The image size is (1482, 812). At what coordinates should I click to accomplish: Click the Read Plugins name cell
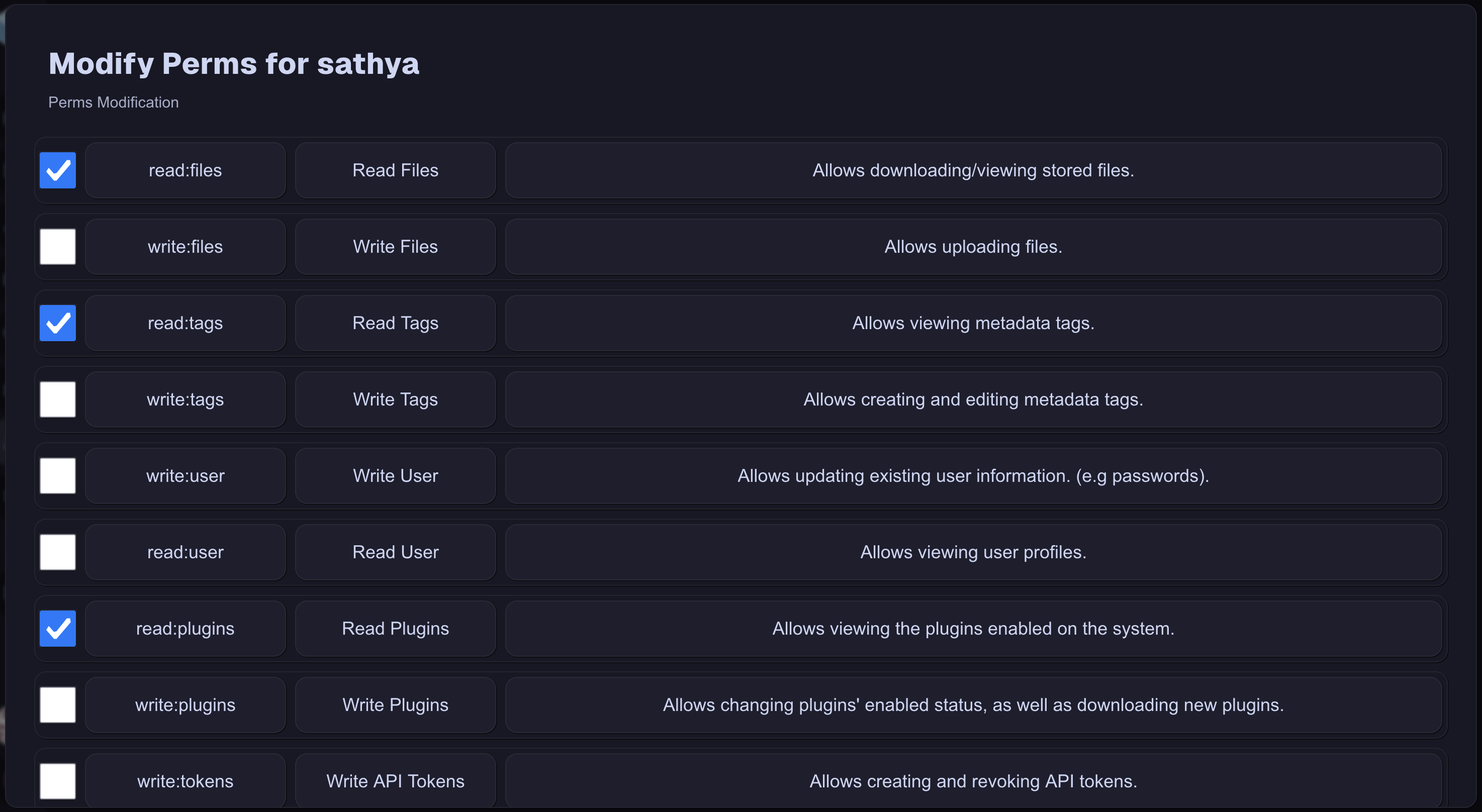pyautogui.click(x=395, y=629)
